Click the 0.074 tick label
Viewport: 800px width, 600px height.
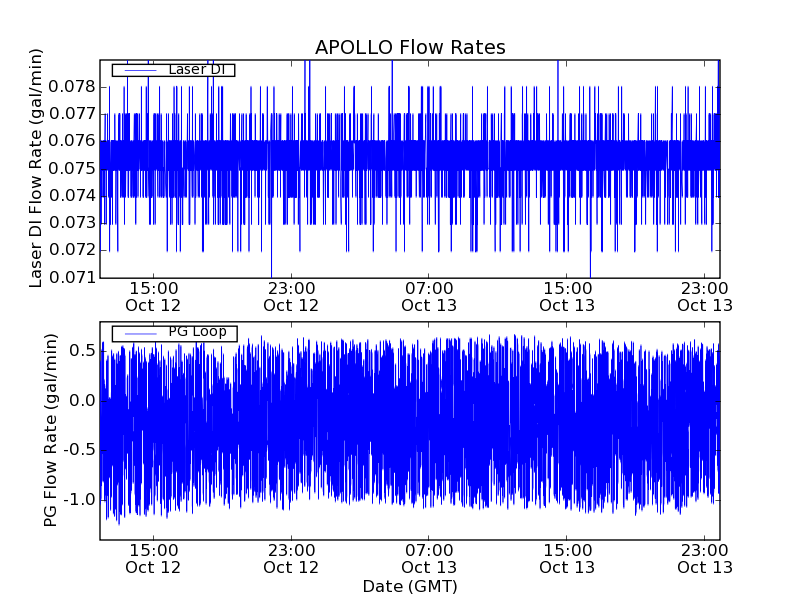click(x=72, y=195)
